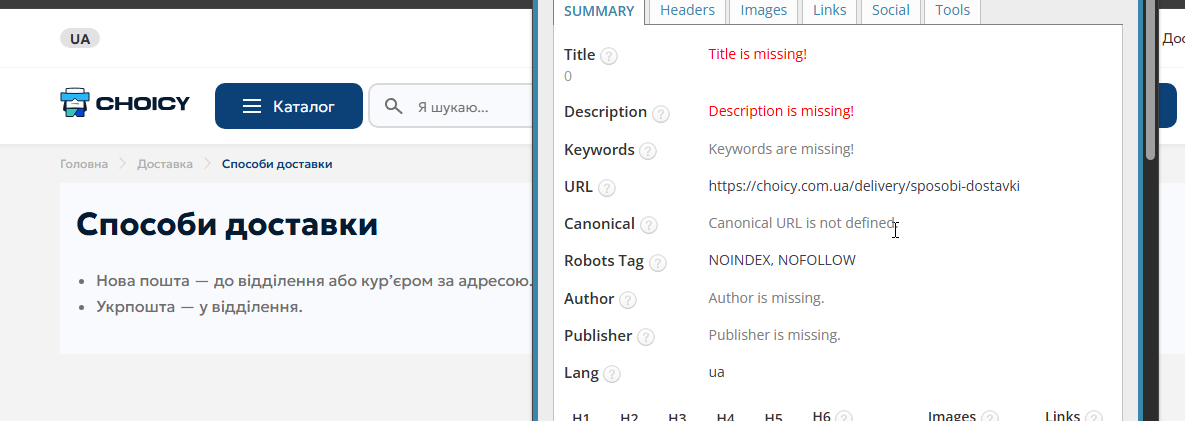1185x421 pixels.
Task: Open the Headers tab
Action: (x=688, y=11)
